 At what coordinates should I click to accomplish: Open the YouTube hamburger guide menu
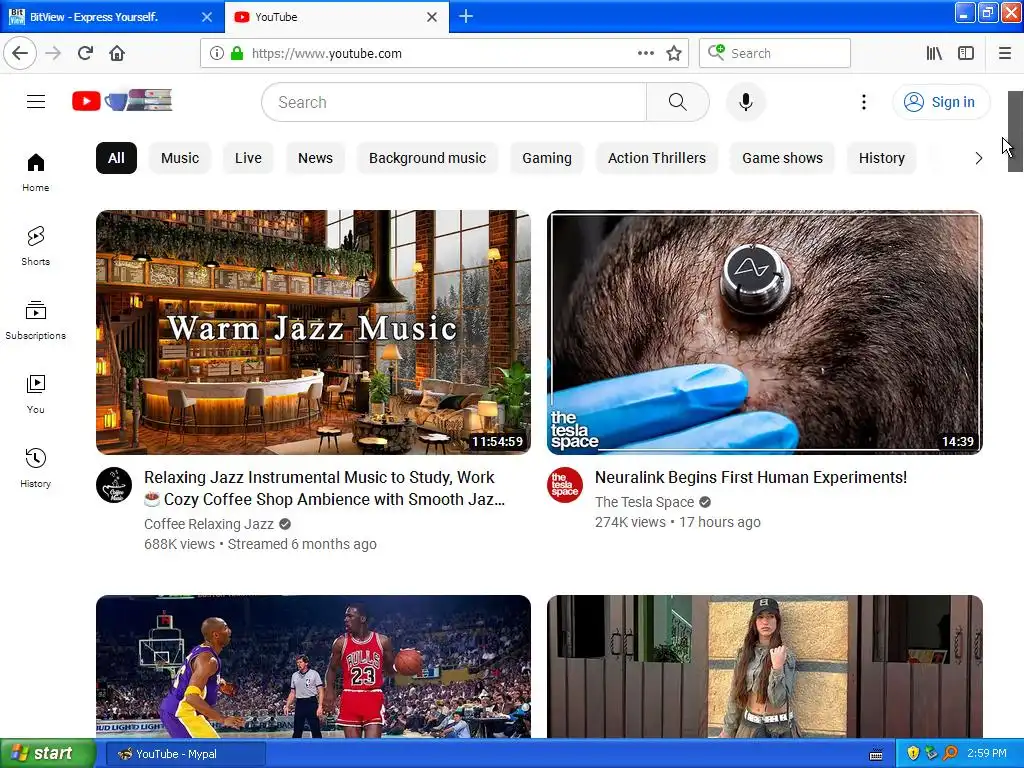click(x=36, y=101)
